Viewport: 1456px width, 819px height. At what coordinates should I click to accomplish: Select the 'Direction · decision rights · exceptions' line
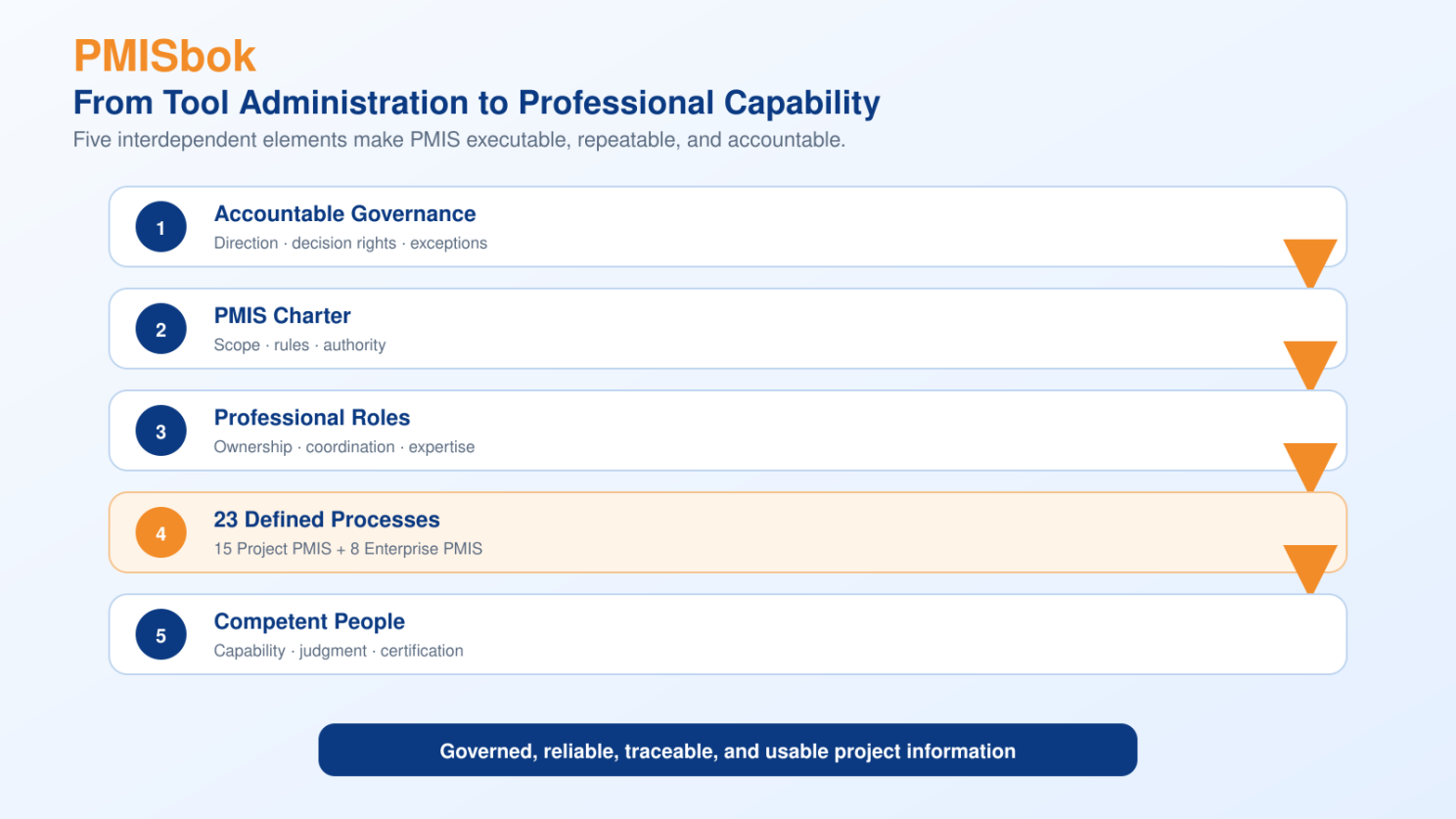pyautogui.click(x=350, y=243)
